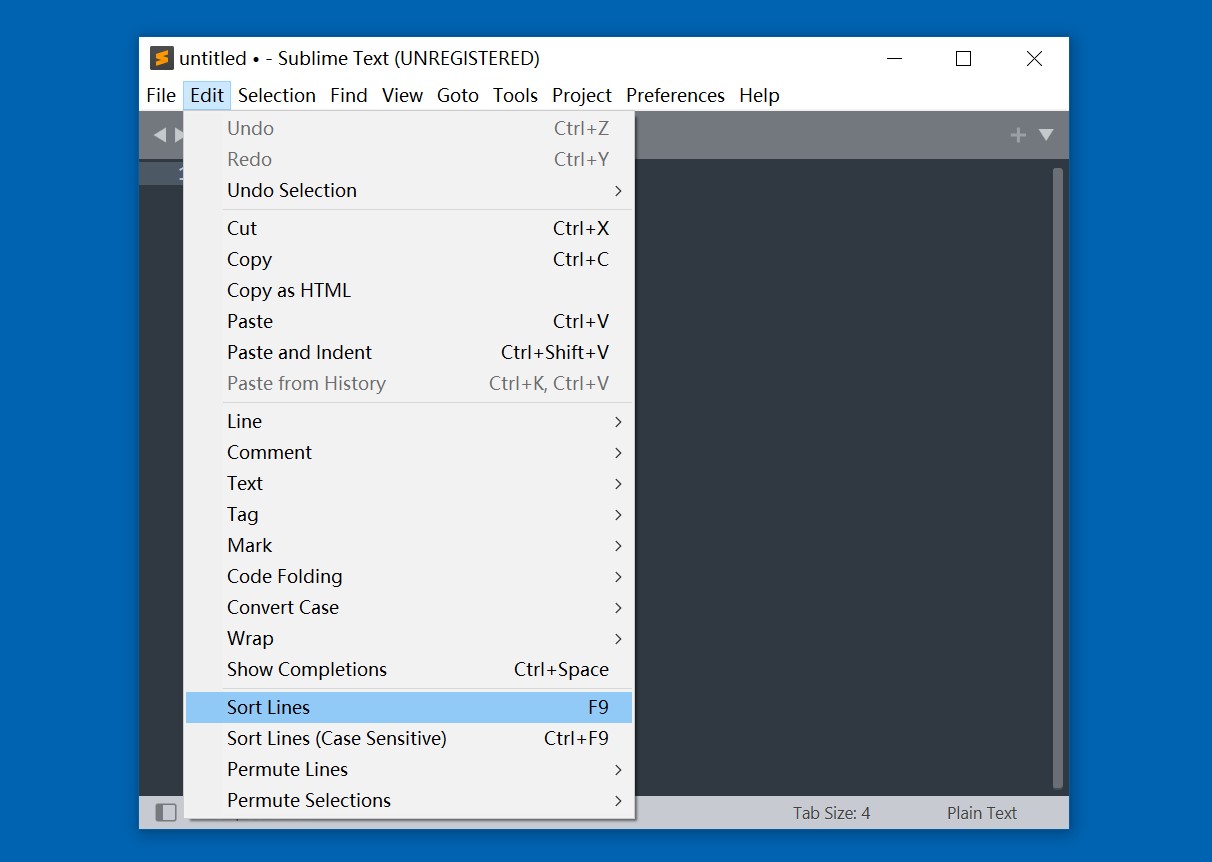Open the View menu

pyautogui.click(x=402, y=95)
